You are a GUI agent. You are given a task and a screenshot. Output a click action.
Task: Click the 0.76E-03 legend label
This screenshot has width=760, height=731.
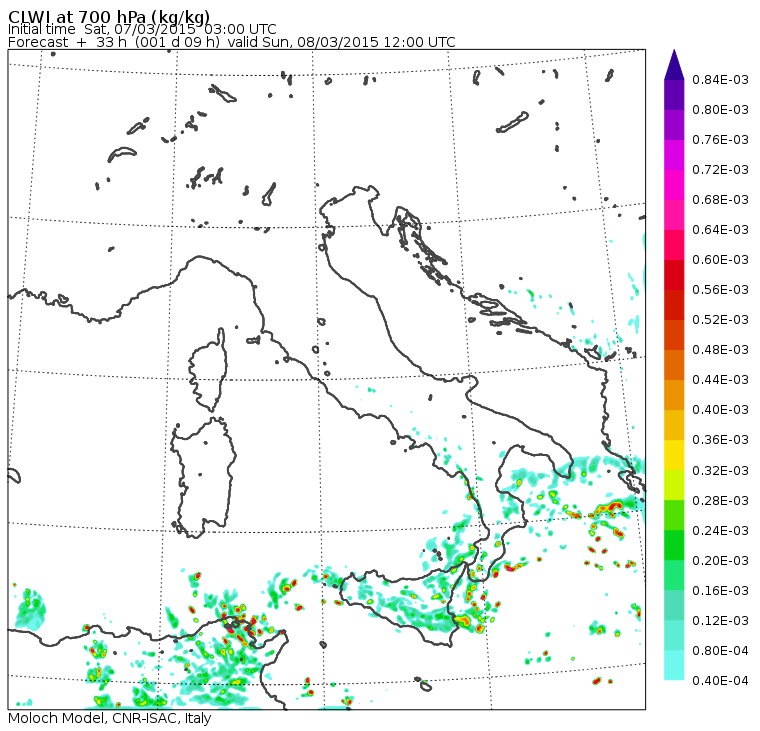pyautogui.click(x=720, y=140)
